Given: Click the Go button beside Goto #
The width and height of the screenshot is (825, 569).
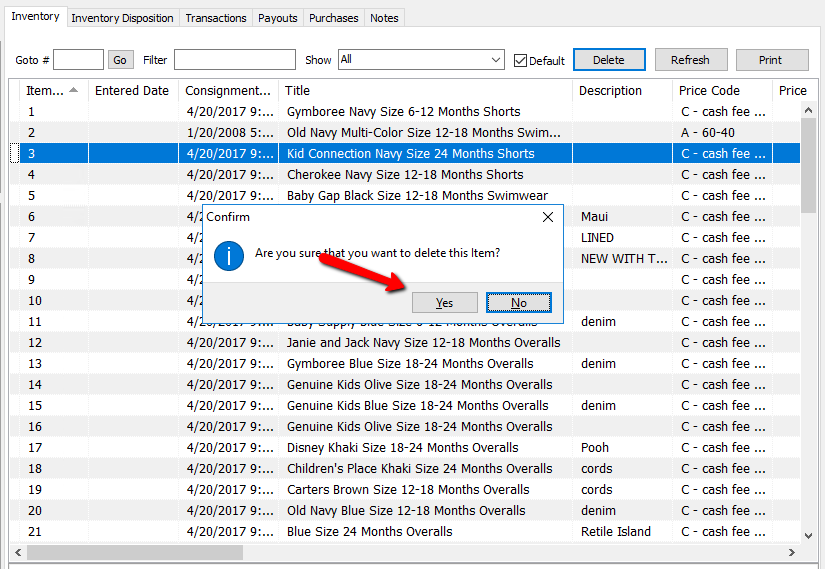Looking at the screenshot, I should [120, 60].
